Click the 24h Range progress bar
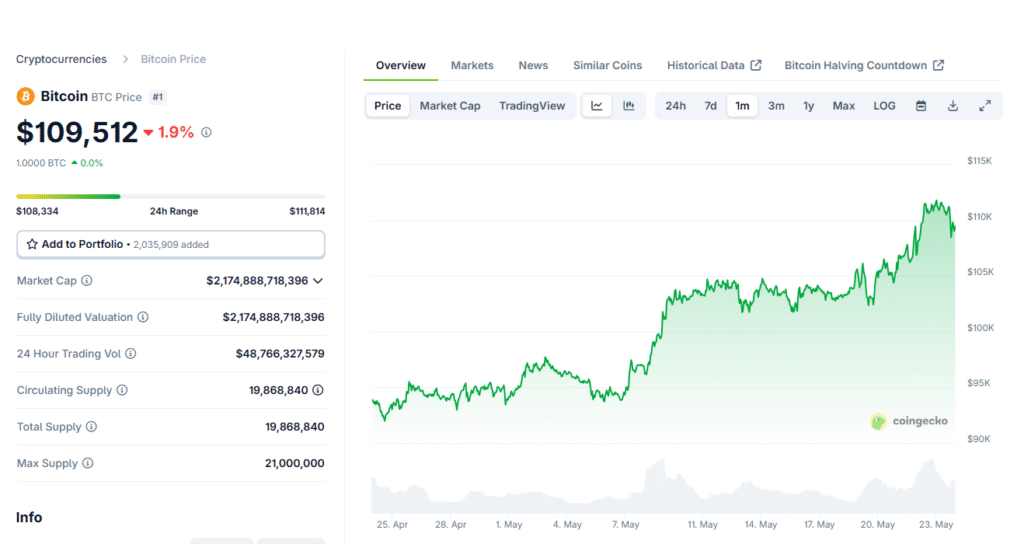Screen dimensions: 1024x544 click(x=170, y=196)
